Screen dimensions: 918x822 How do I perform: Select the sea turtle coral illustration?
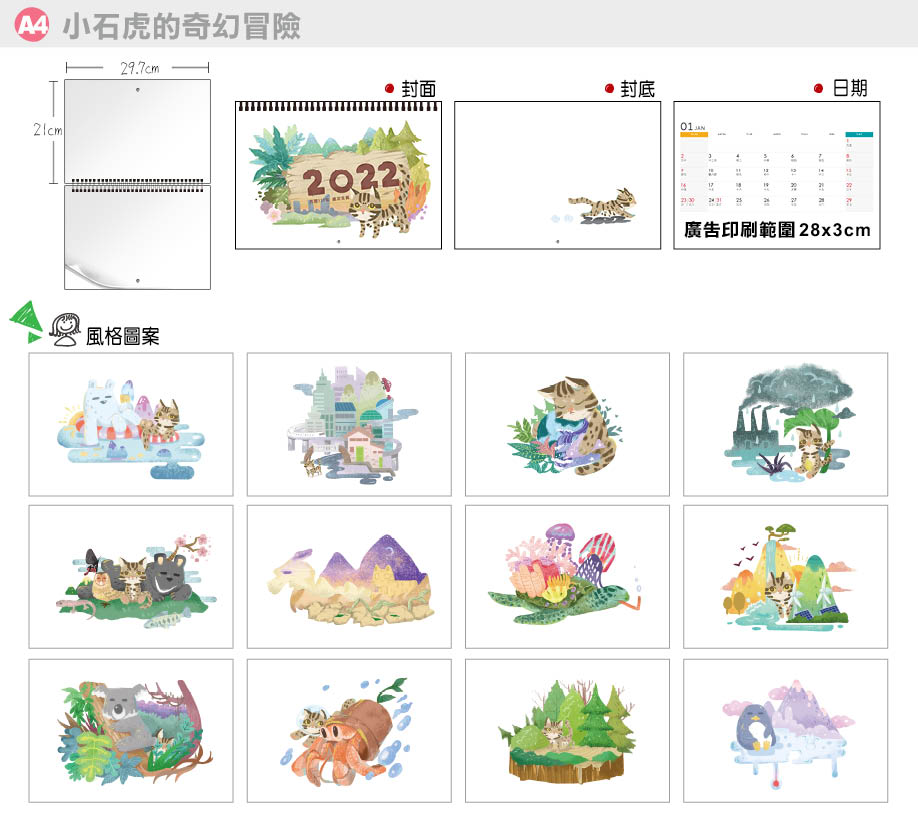(x=567, y=577)
